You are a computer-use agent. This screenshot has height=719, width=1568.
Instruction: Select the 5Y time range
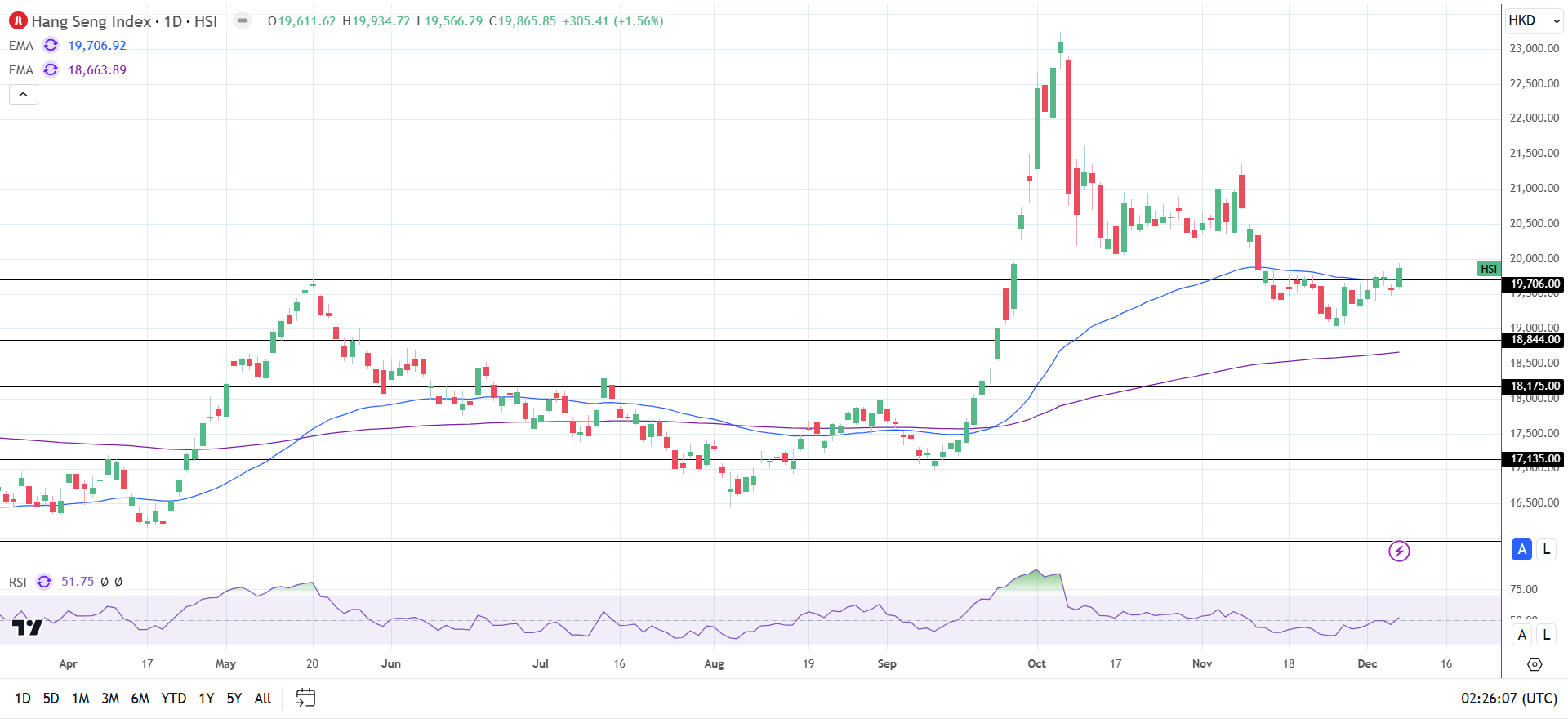point(234,699)
